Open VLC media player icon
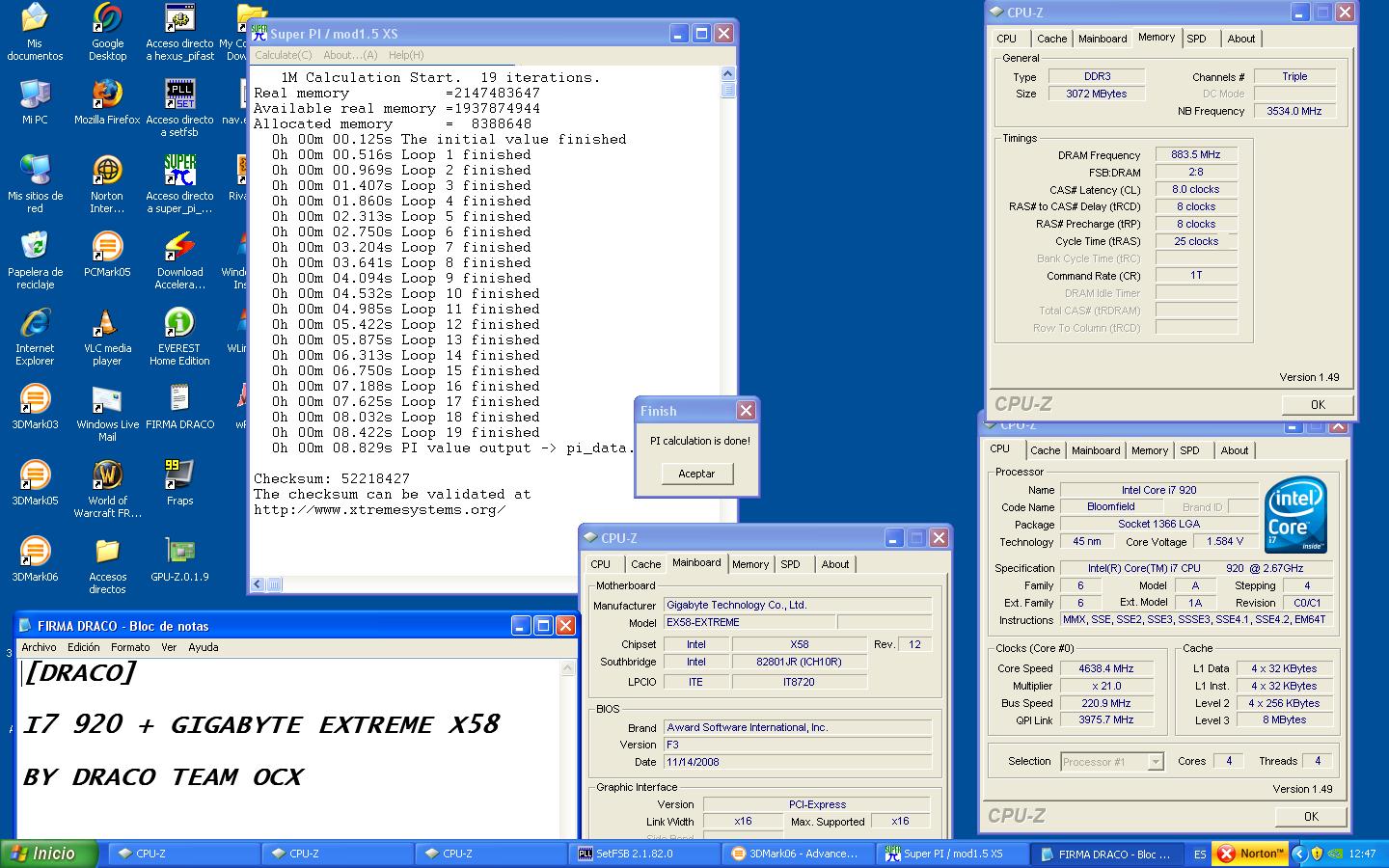 [107, 337]
